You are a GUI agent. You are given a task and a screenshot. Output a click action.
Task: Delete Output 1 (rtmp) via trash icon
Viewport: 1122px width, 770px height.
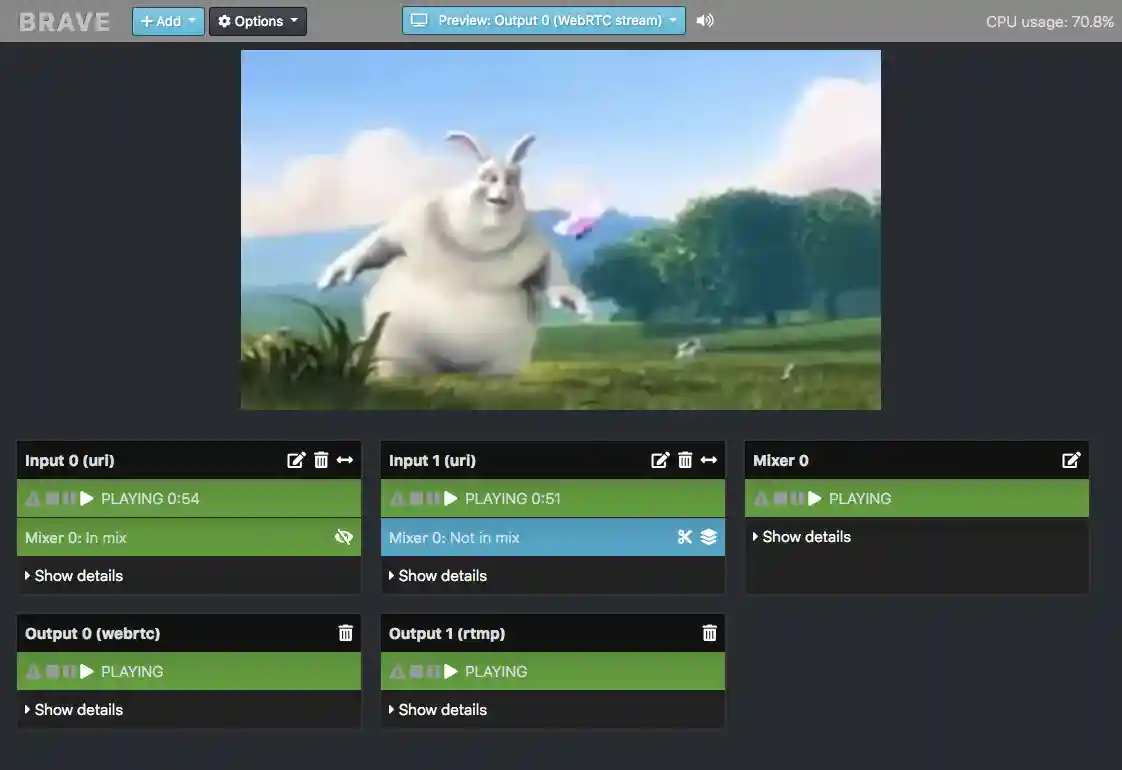[709, 633]
